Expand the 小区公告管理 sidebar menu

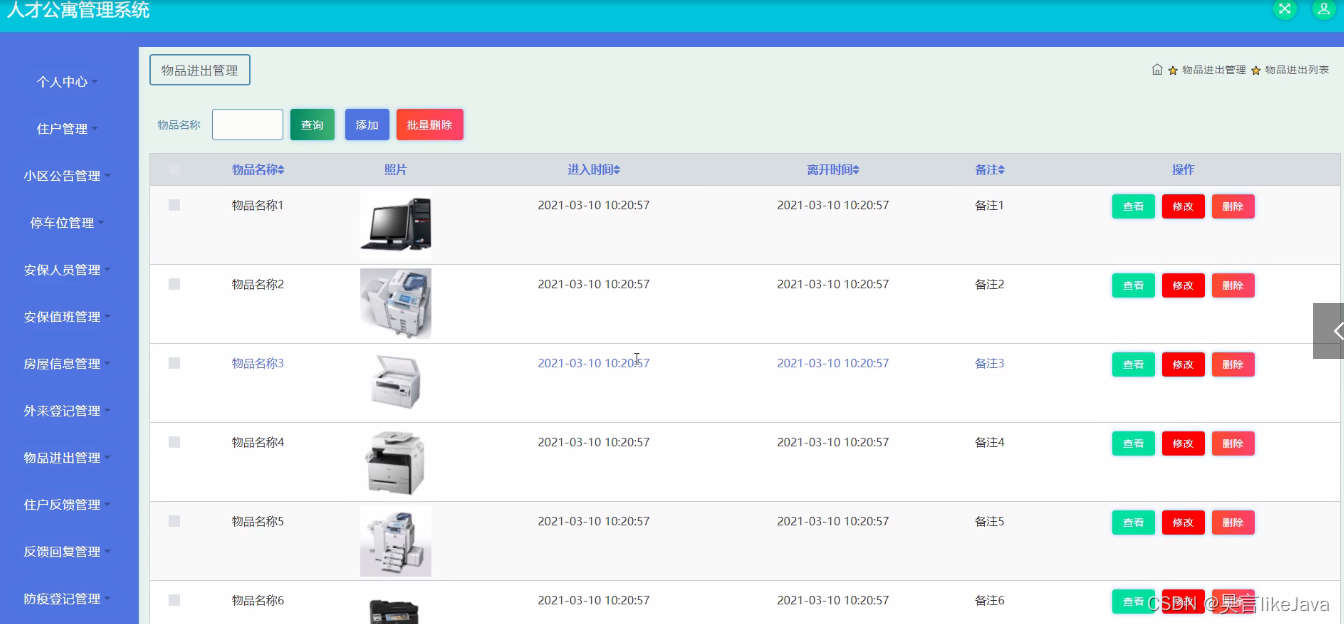click(x=68, y=176)
